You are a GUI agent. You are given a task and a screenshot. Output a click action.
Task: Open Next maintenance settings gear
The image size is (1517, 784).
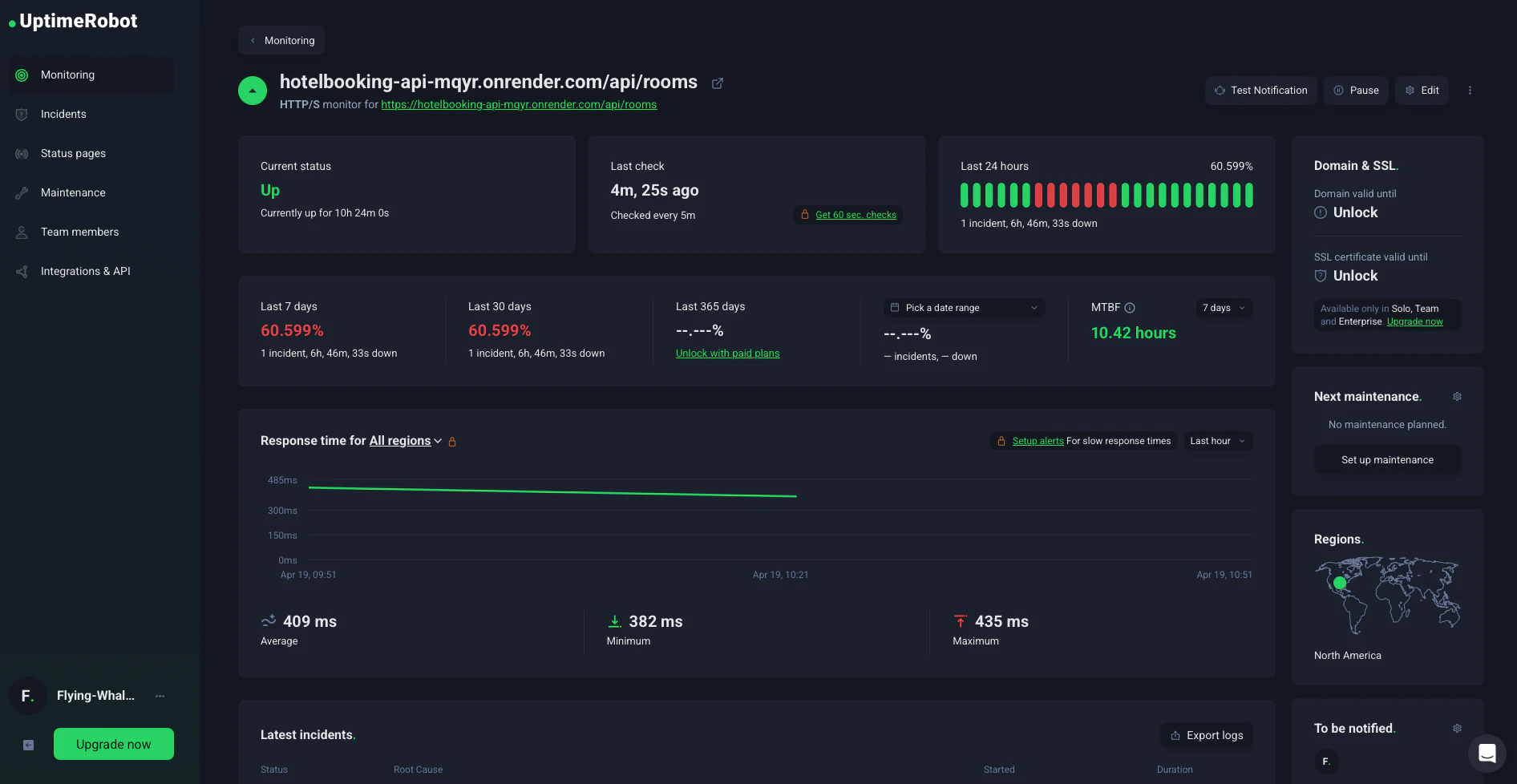tap(1457, 397)
